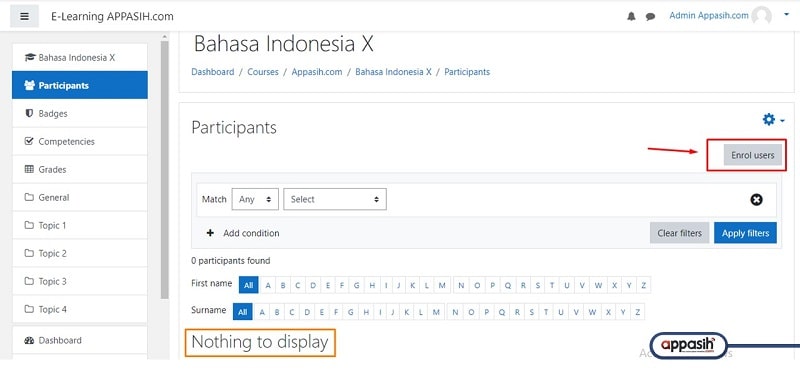Filter First name by letter S
The height and width of the screenshot is (372, 800).
click(x=537, y=285)
